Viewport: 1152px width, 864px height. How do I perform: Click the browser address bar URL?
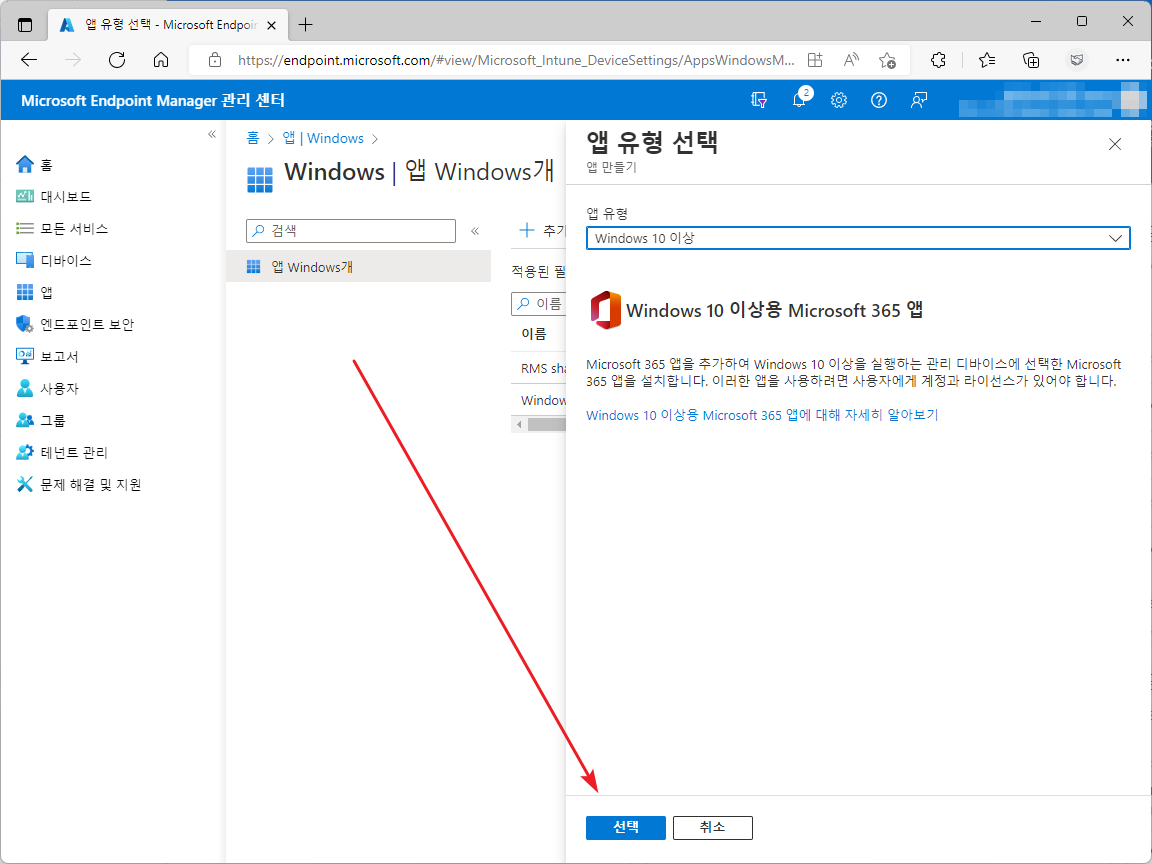tap(516, 60)
